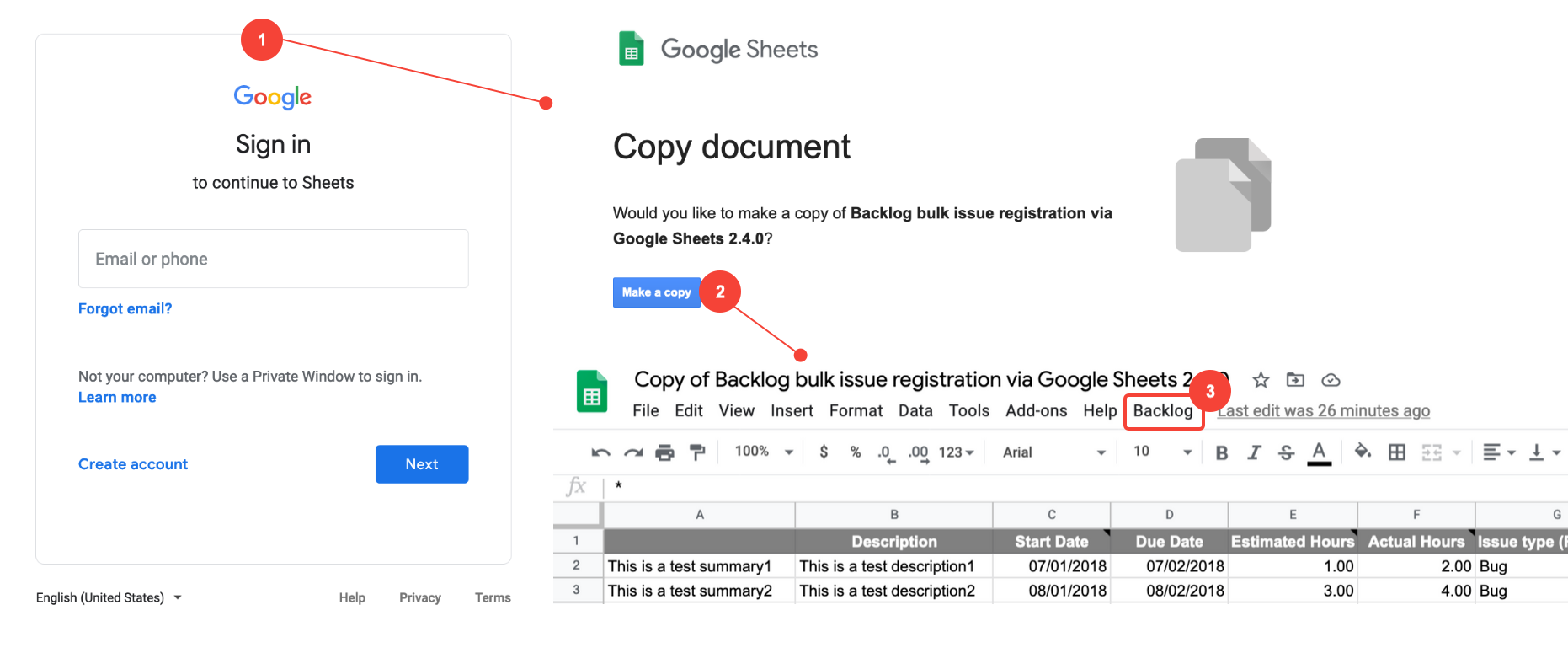Click the Make a copy button
Viewport: 1568px width, 653px height.
tap(657, 292)
